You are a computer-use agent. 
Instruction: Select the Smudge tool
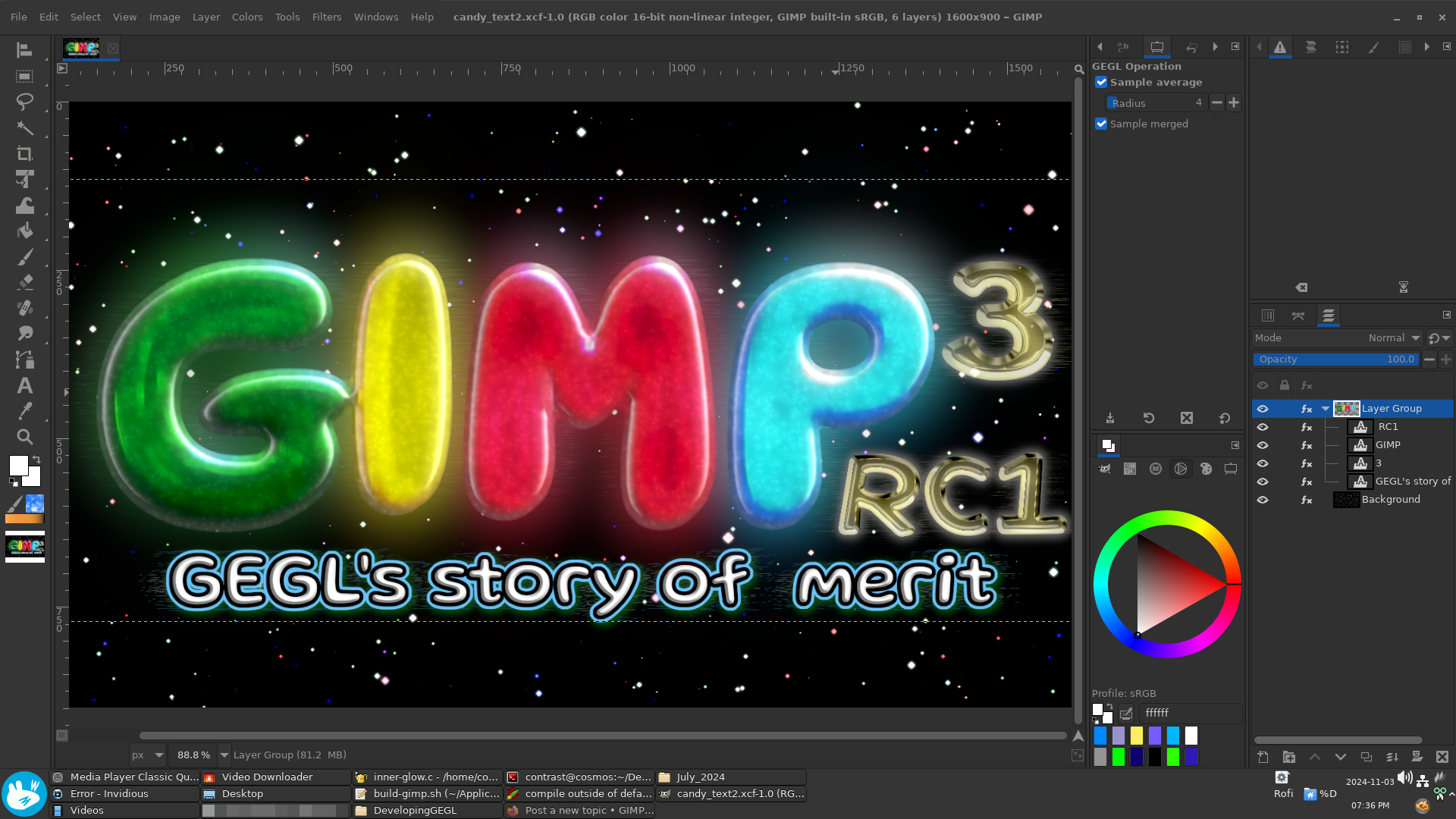pos(24,334)
